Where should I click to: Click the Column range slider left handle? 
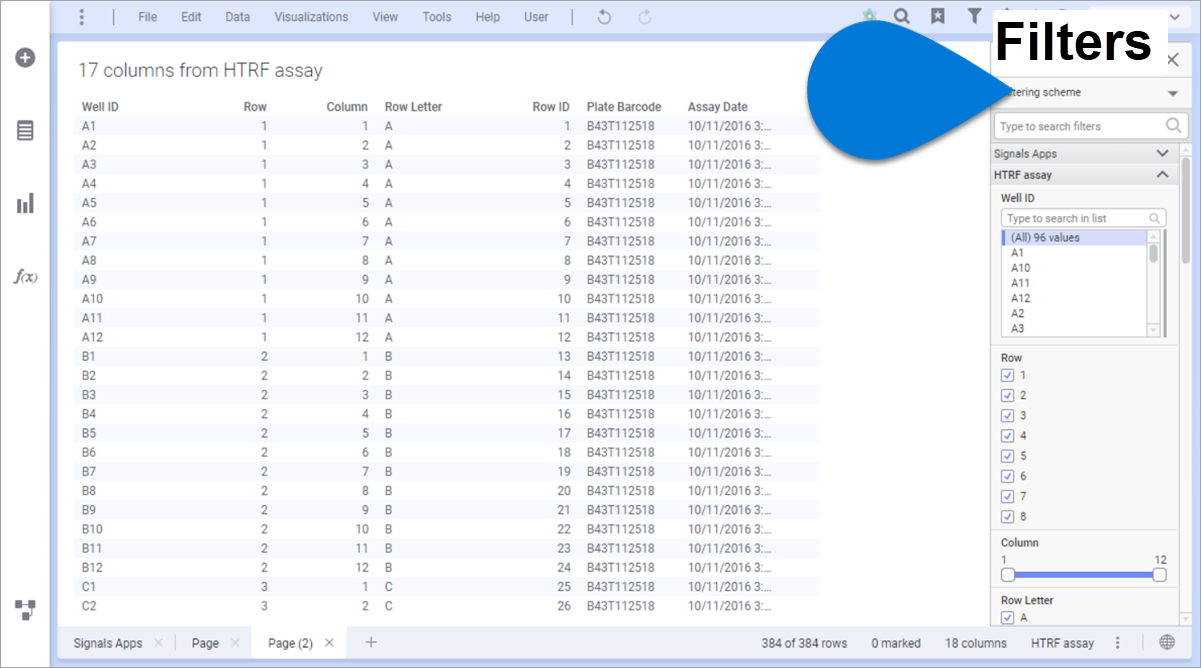coord(1008,575)
